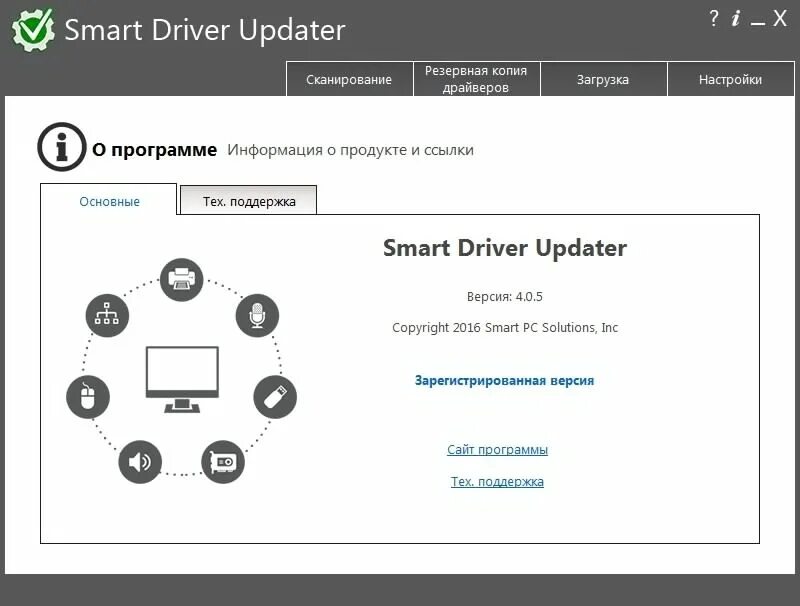The height and width of the screenshot is (606, 800).
Task: Open help via the question mark icon
Action: click(714, 18)
